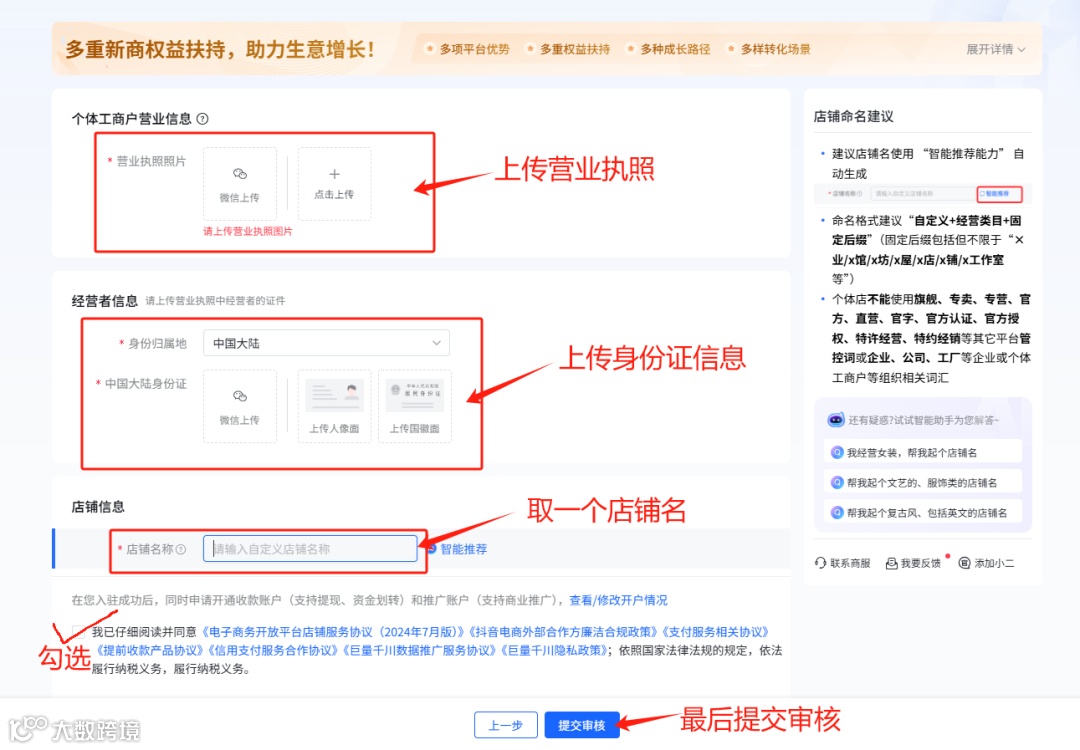Click the 上一步 button
The height and width of the screenshot is (750, 1080).
pyautogui.click(x=506, y=725)
